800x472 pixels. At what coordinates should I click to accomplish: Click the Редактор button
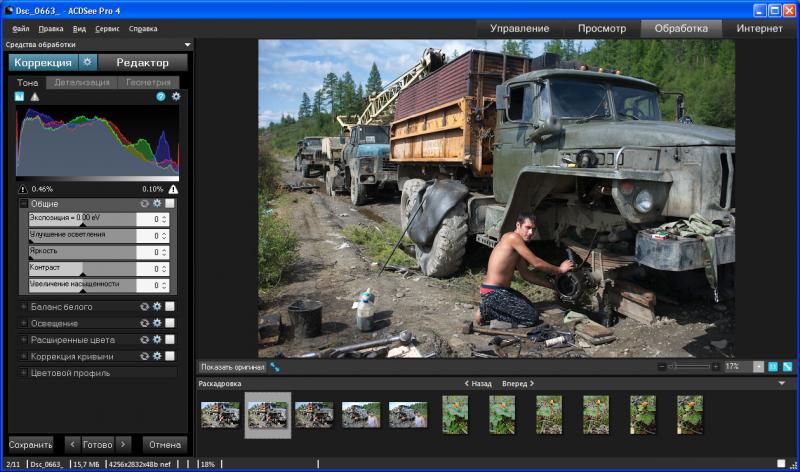click(142, 62)
